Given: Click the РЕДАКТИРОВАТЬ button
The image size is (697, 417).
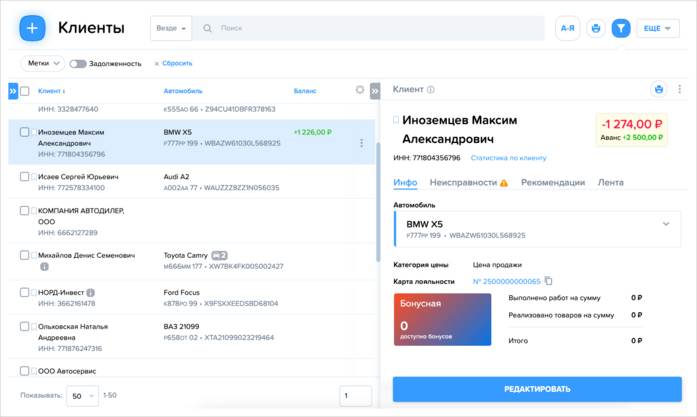Looking at the screenshot, I should pos(537,389).
